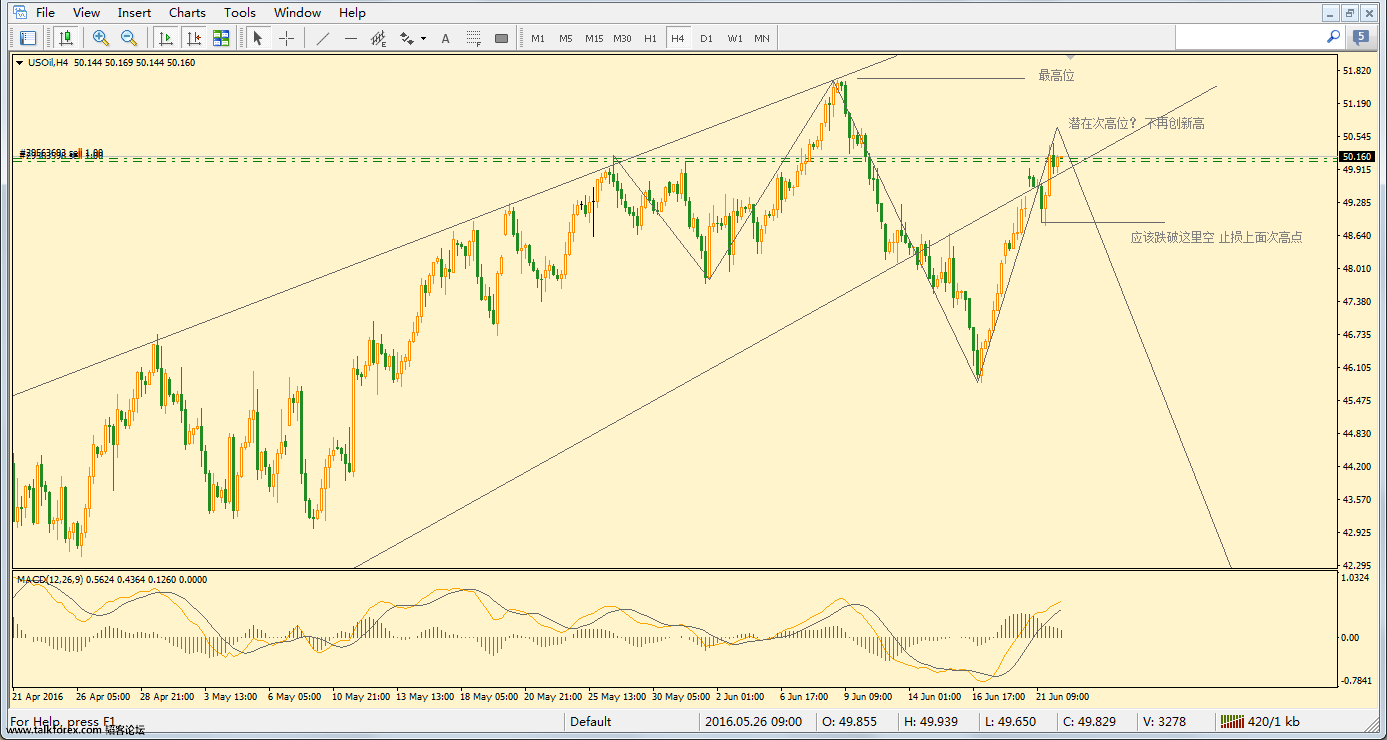Switch to M5 timeframe
Screen dimensions: 1387x740
(x=566, y=38)
